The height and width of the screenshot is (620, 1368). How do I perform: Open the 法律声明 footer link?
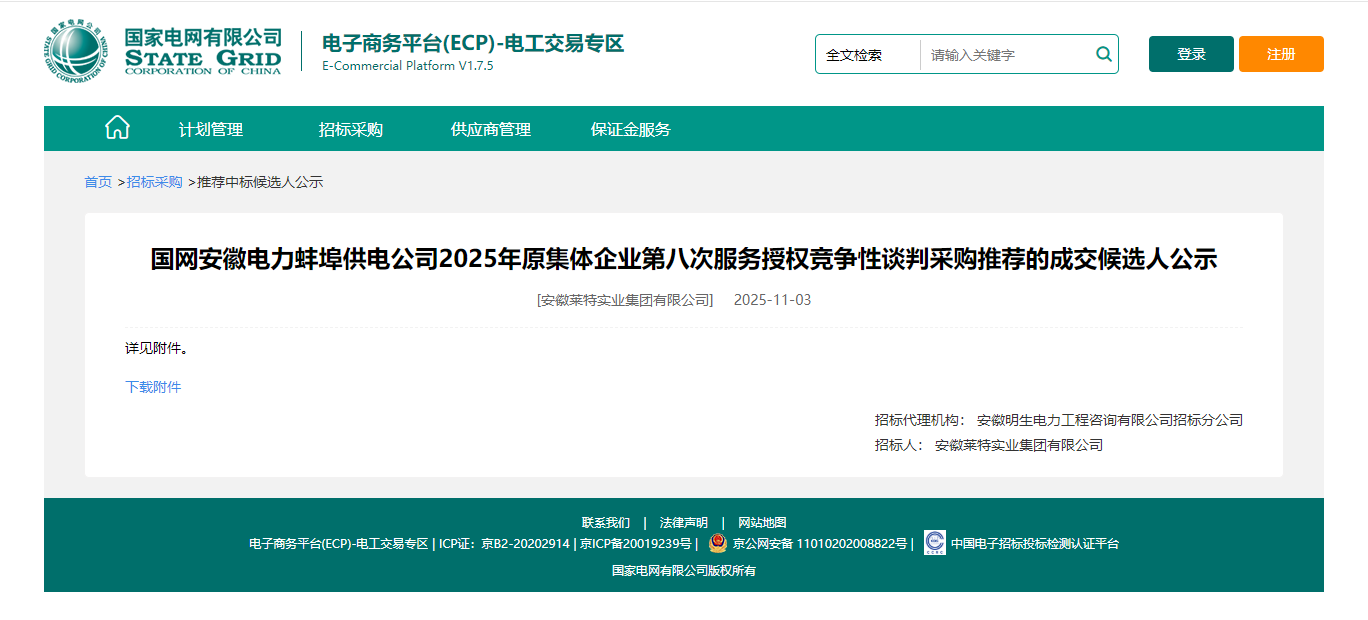tap(684, 522)
